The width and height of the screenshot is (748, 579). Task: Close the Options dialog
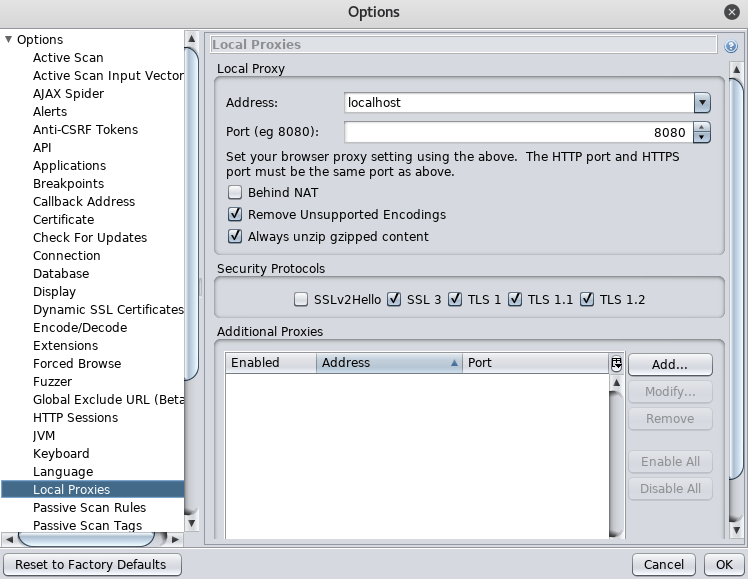731,12
